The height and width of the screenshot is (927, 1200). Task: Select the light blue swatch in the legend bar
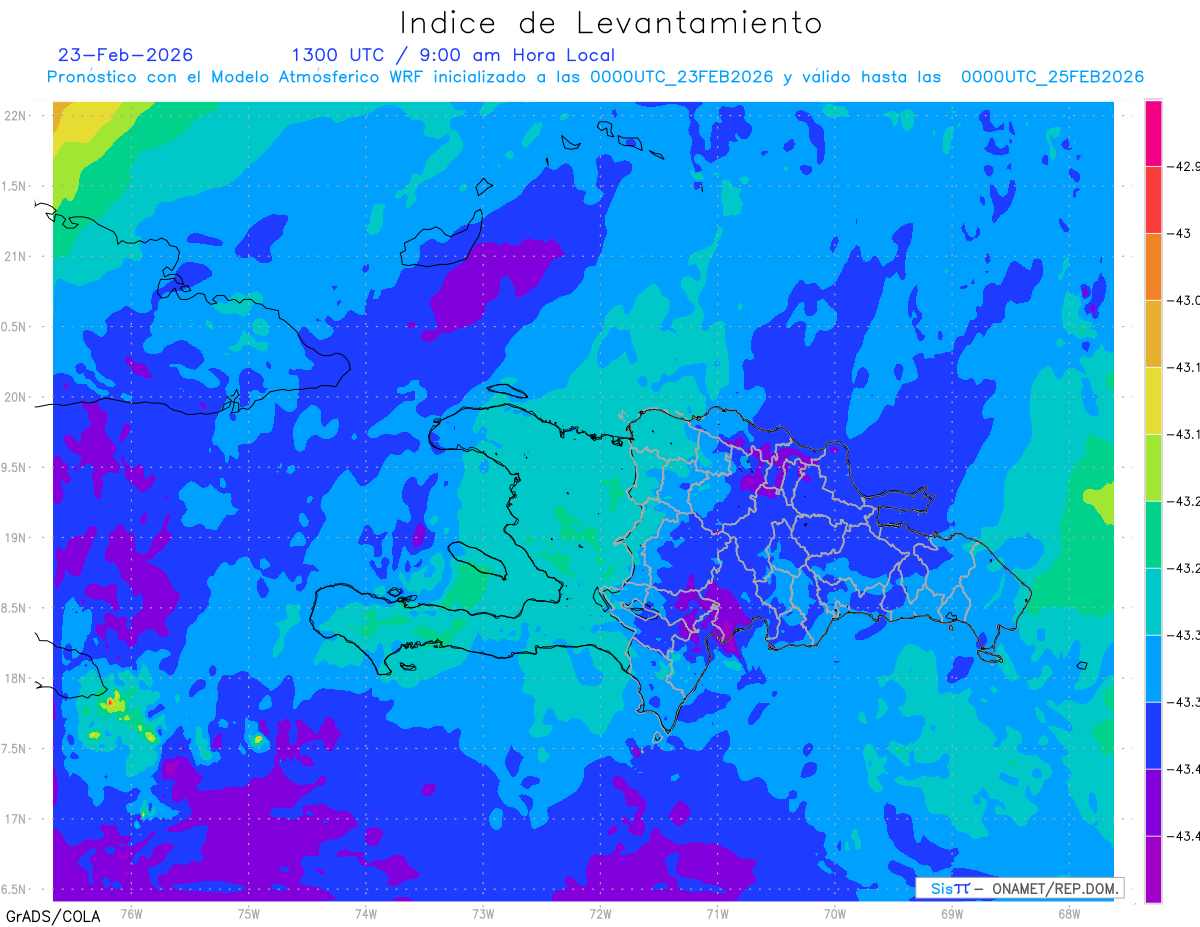[x=1153, y=669]
